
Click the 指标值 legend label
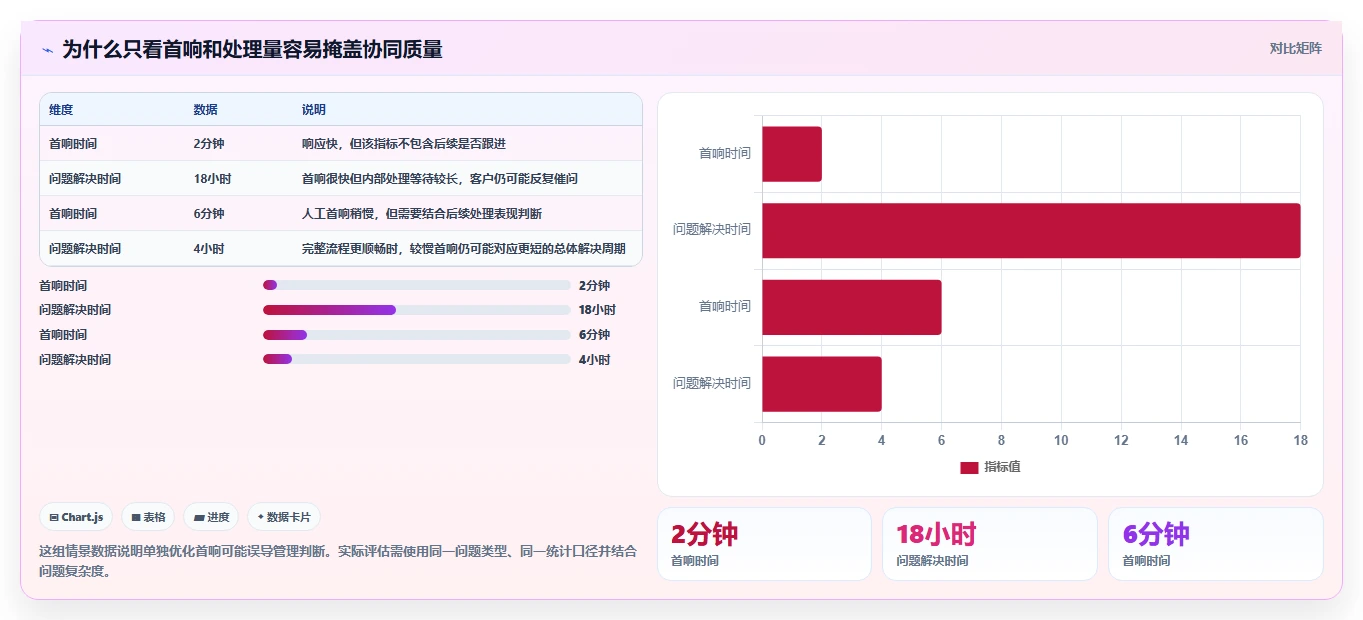click(1002, 467)
